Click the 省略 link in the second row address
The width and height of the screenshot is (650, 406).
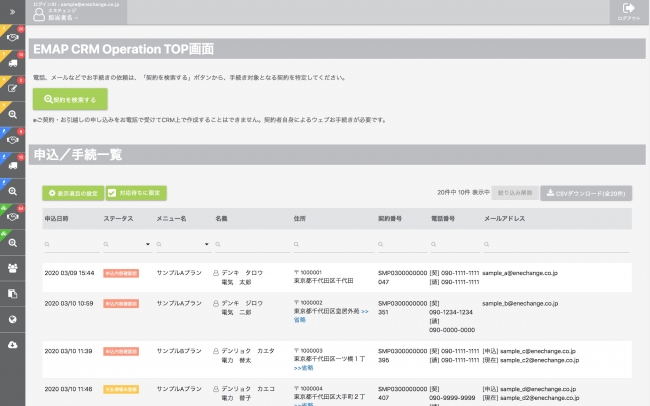coord(300,321)
